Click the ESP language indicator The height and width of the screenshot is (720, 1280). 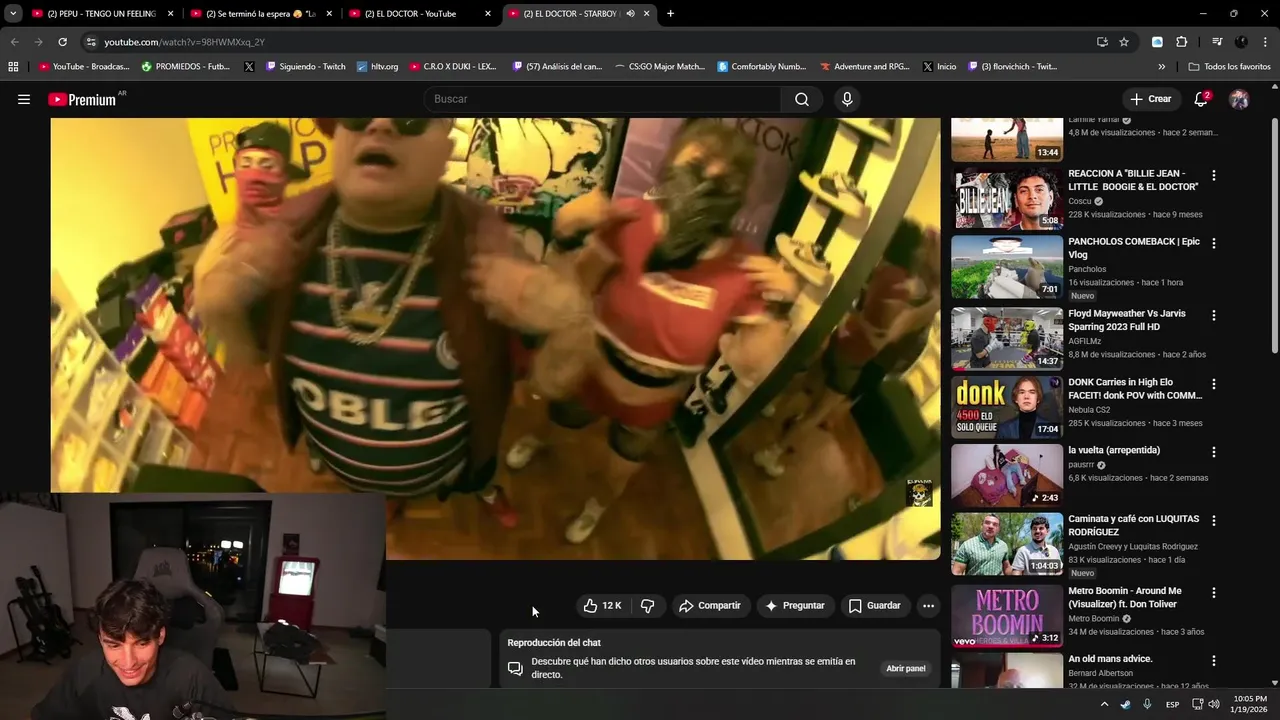coord(1172,704)
